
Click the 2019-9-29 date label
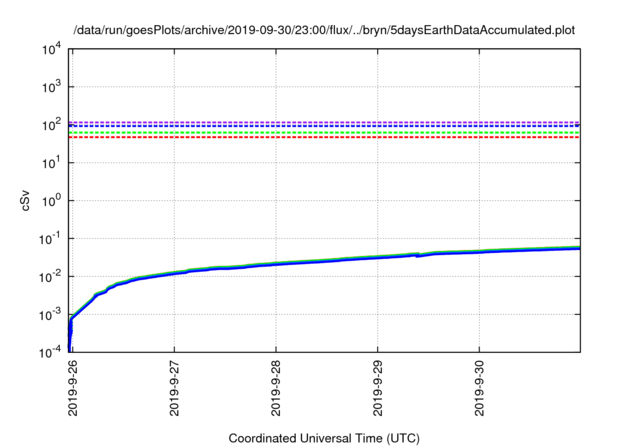(378, 388)
